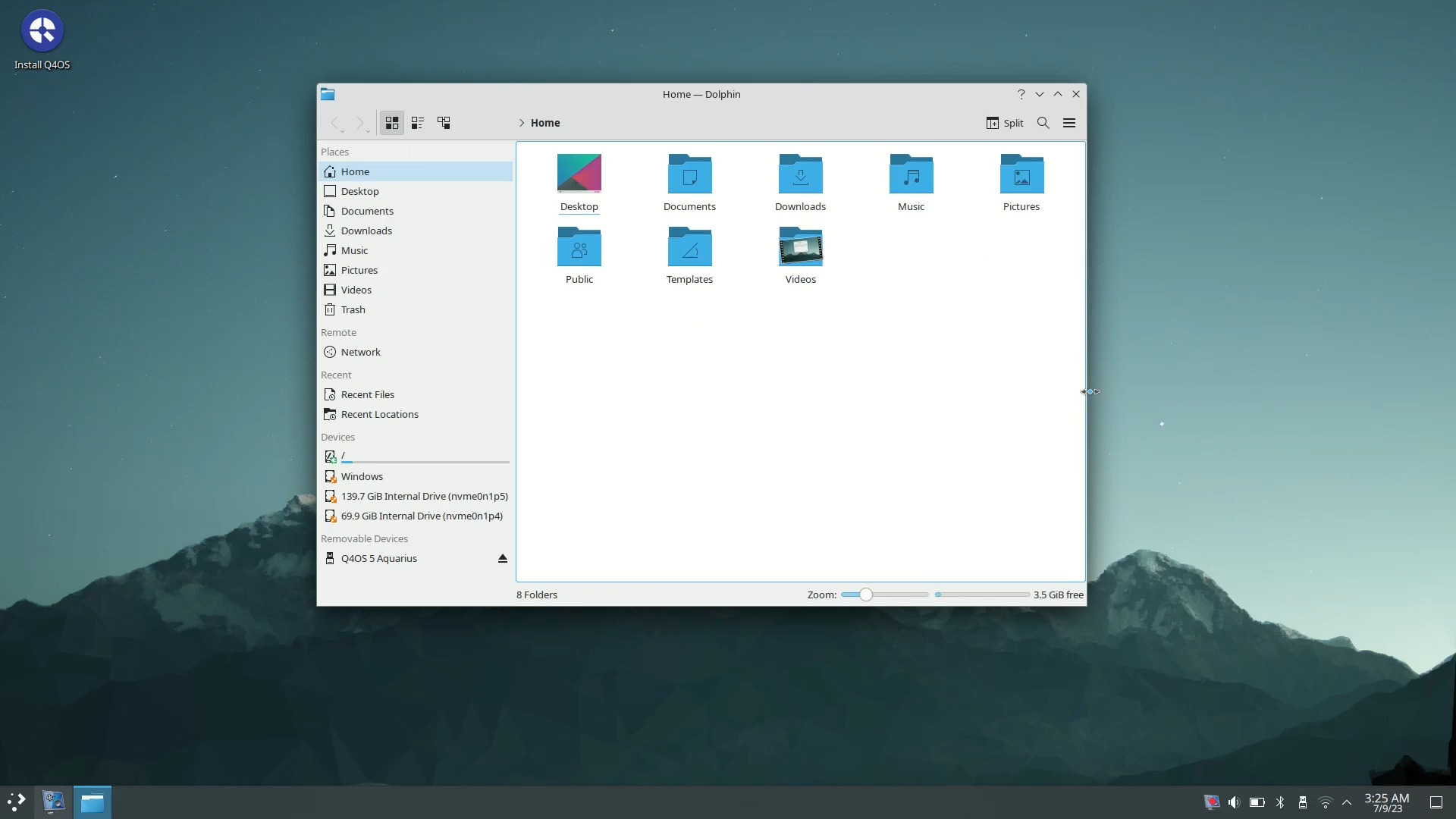Click the Home breadcrumb label
This screenshot has width=1456, height=819.
545,123
